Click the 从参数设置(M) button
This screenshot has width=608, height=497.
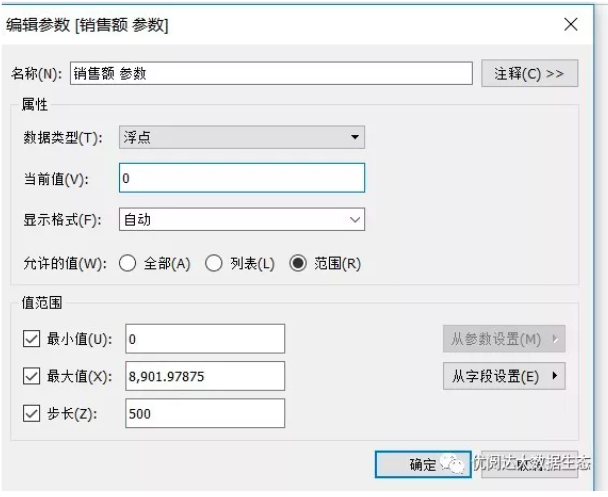coord(504,339)
